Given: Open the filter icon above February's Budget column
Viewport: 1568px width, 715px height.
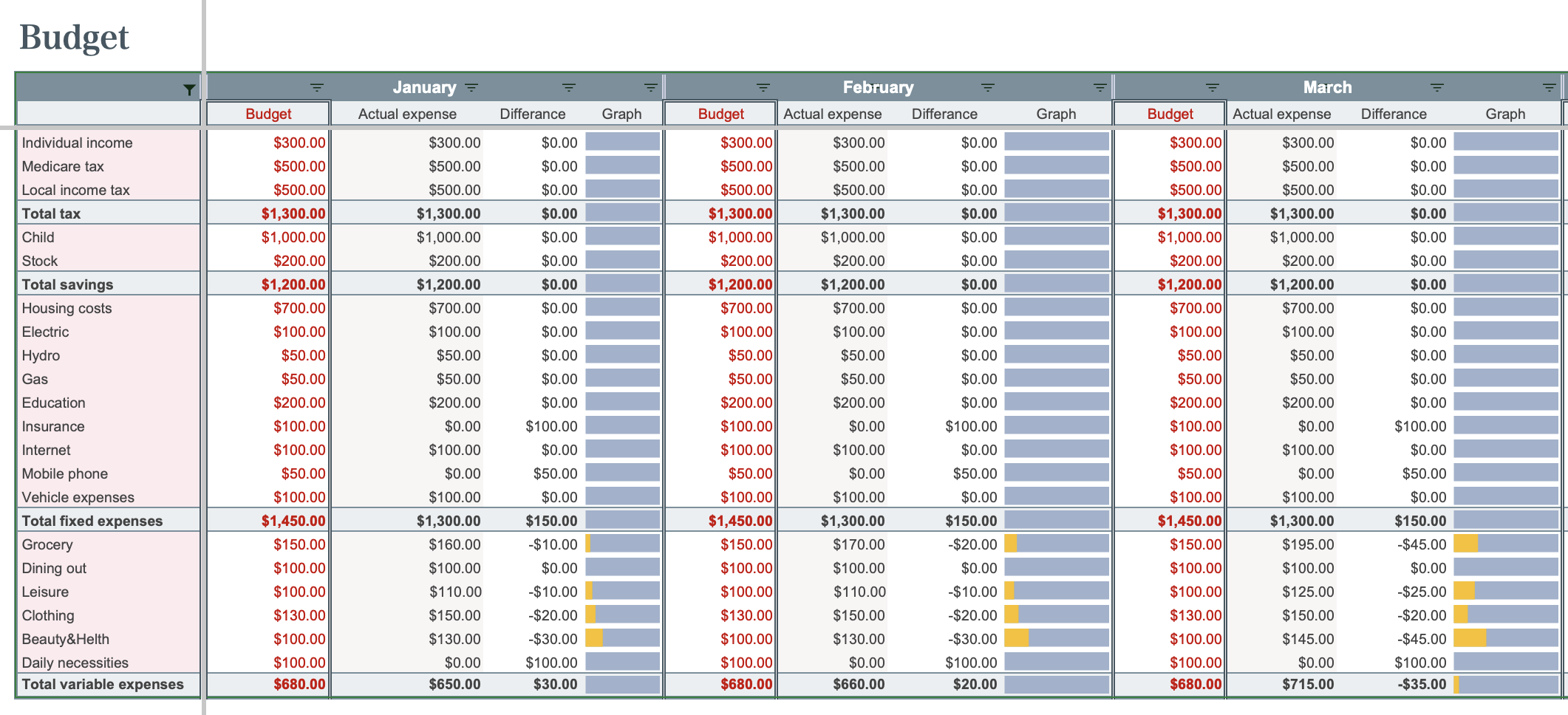Looking at the screenshot, I should coord(763,86).
